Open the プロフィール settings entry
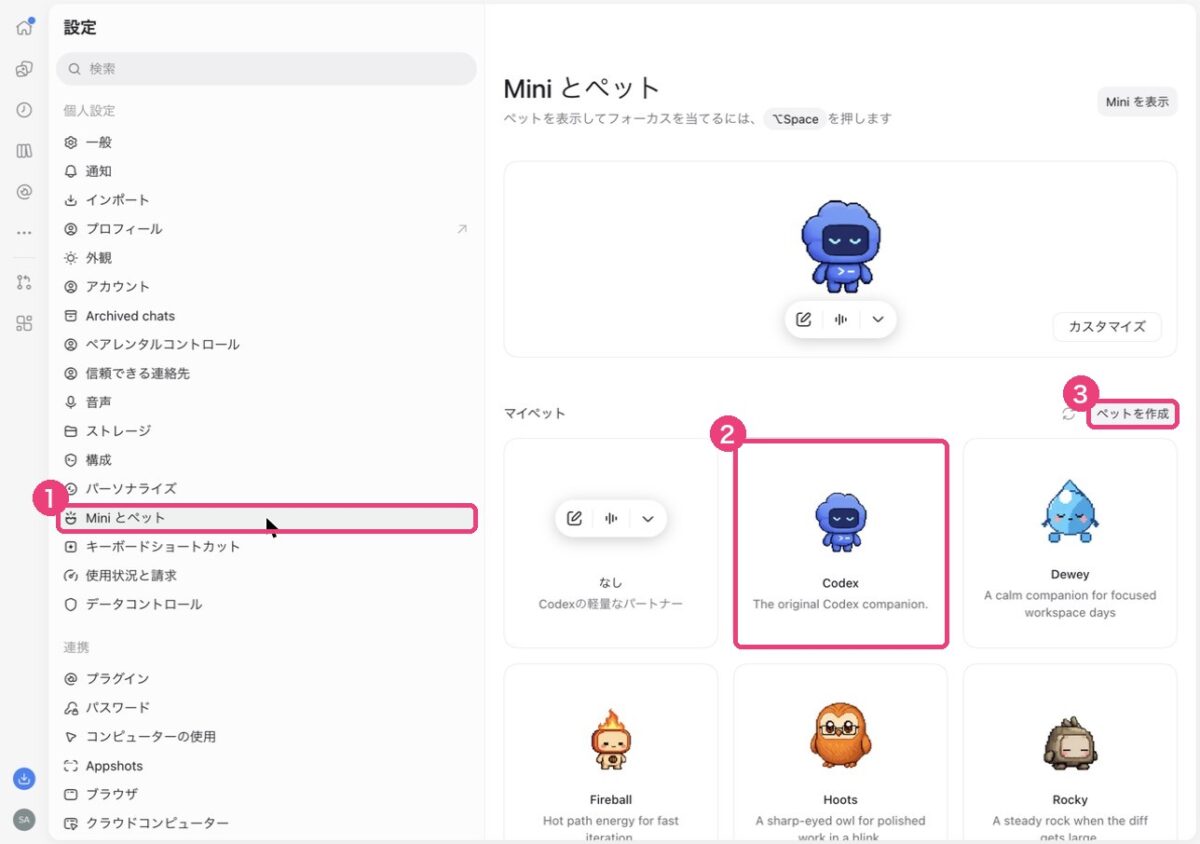 (x=266, y=229)
